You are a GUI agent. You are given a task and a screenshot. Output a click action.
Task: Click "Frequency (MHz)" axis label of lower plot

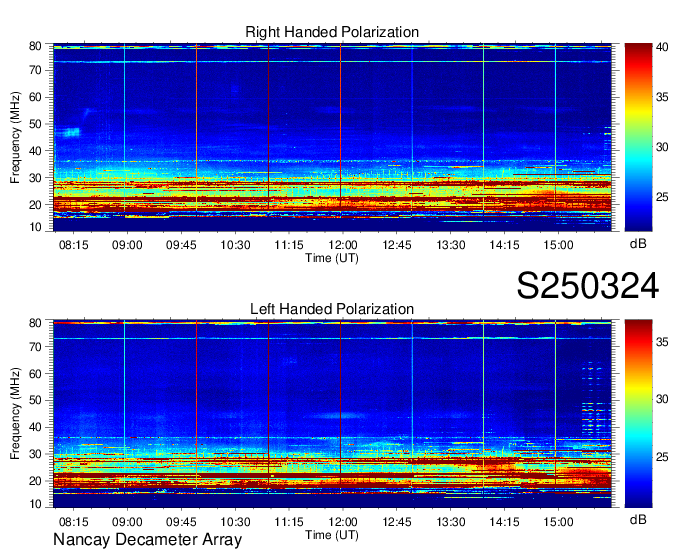click(x=15, y=414)
